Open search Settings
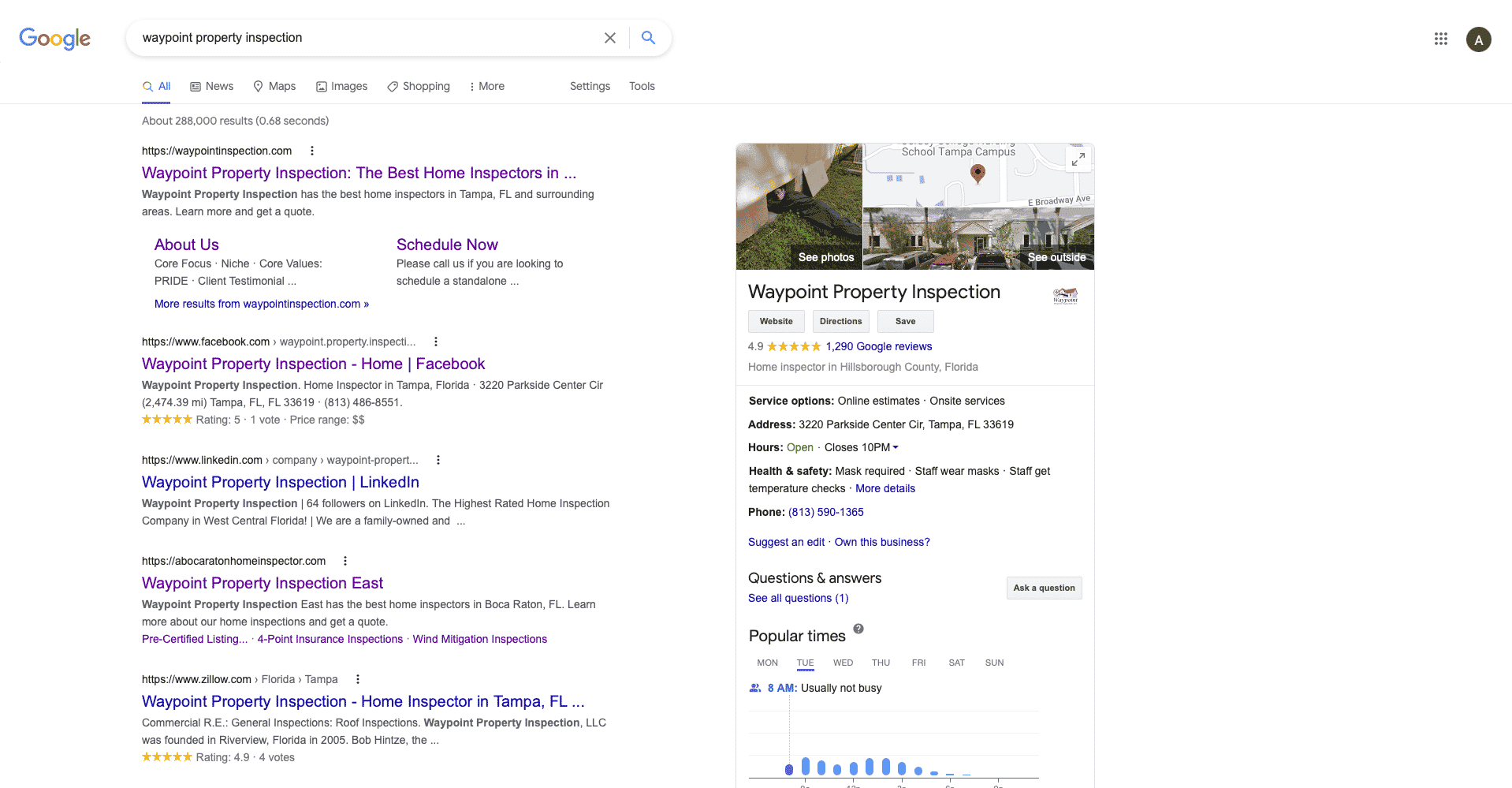1512x788 pixels. (x=590, y=86)
